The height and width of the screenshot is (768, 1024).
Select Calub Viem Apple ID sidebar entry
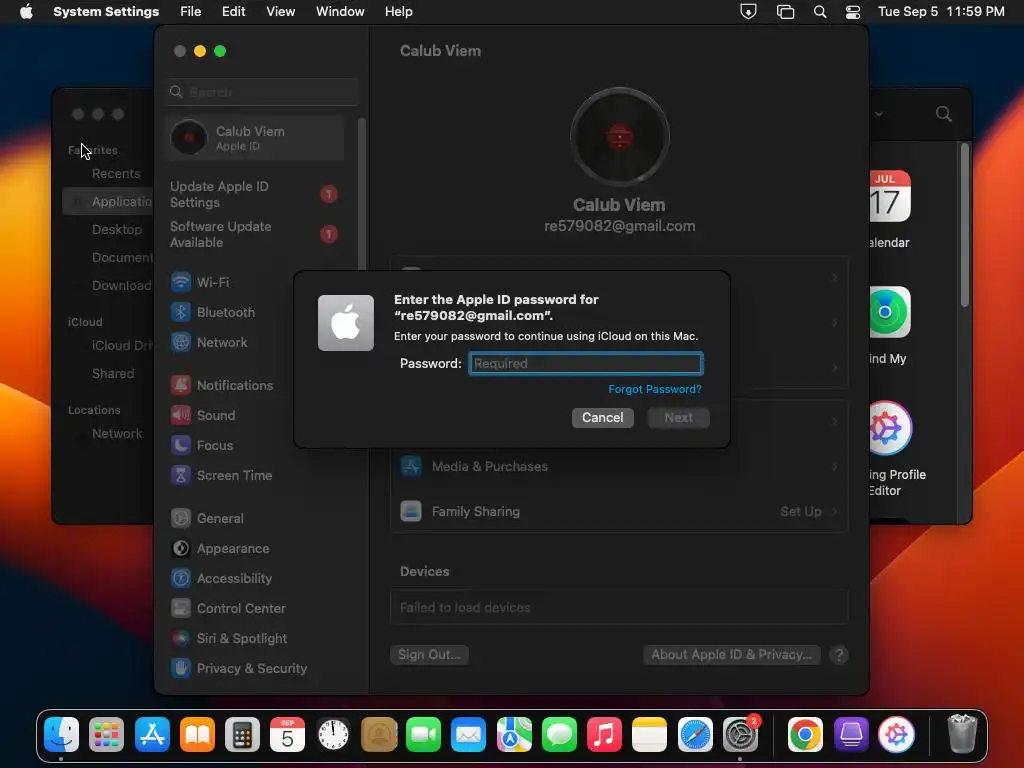click(255, 138)
